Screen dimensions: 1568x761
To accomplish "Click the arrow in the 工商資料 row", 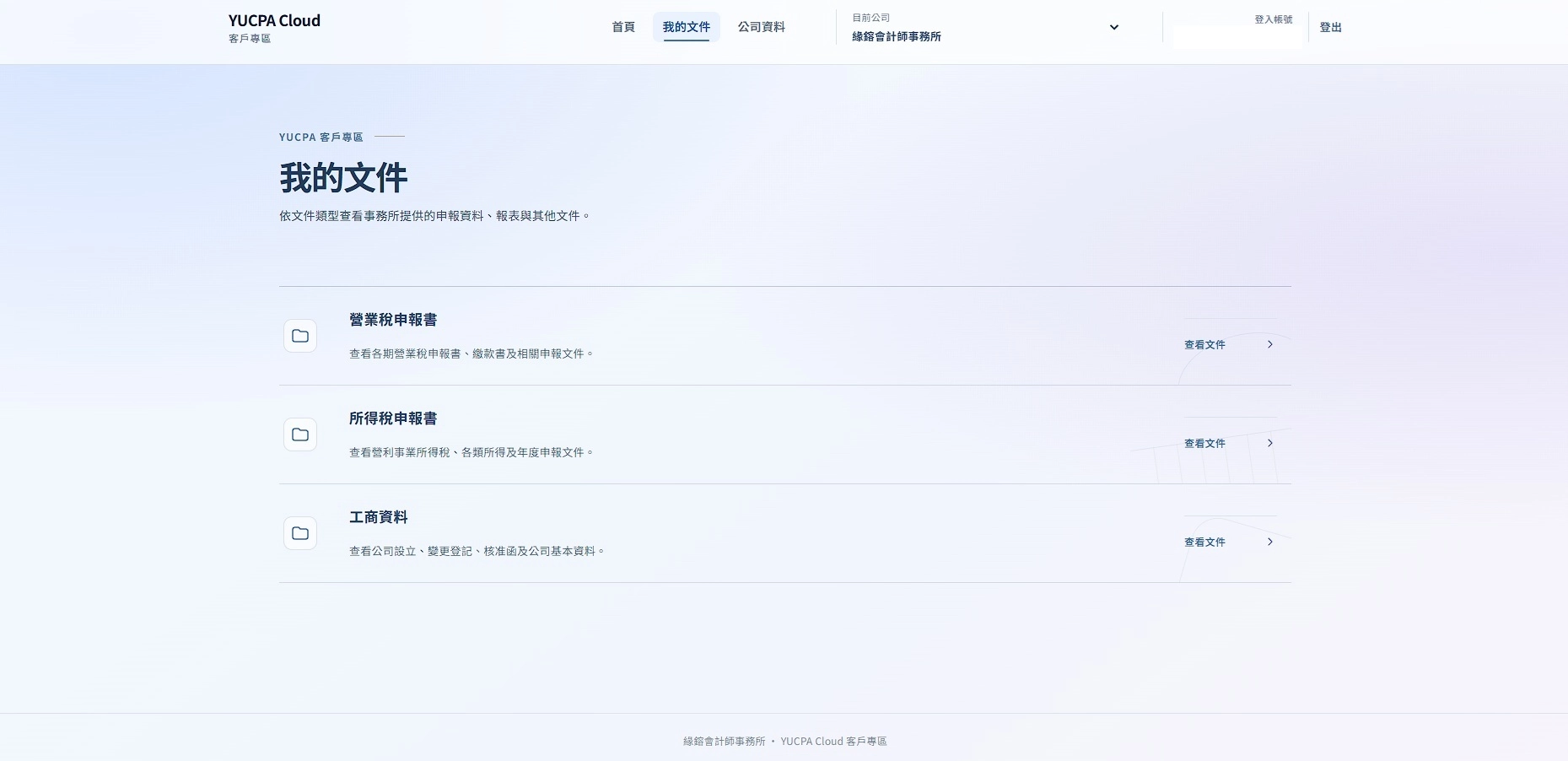I will [1270, 542].
